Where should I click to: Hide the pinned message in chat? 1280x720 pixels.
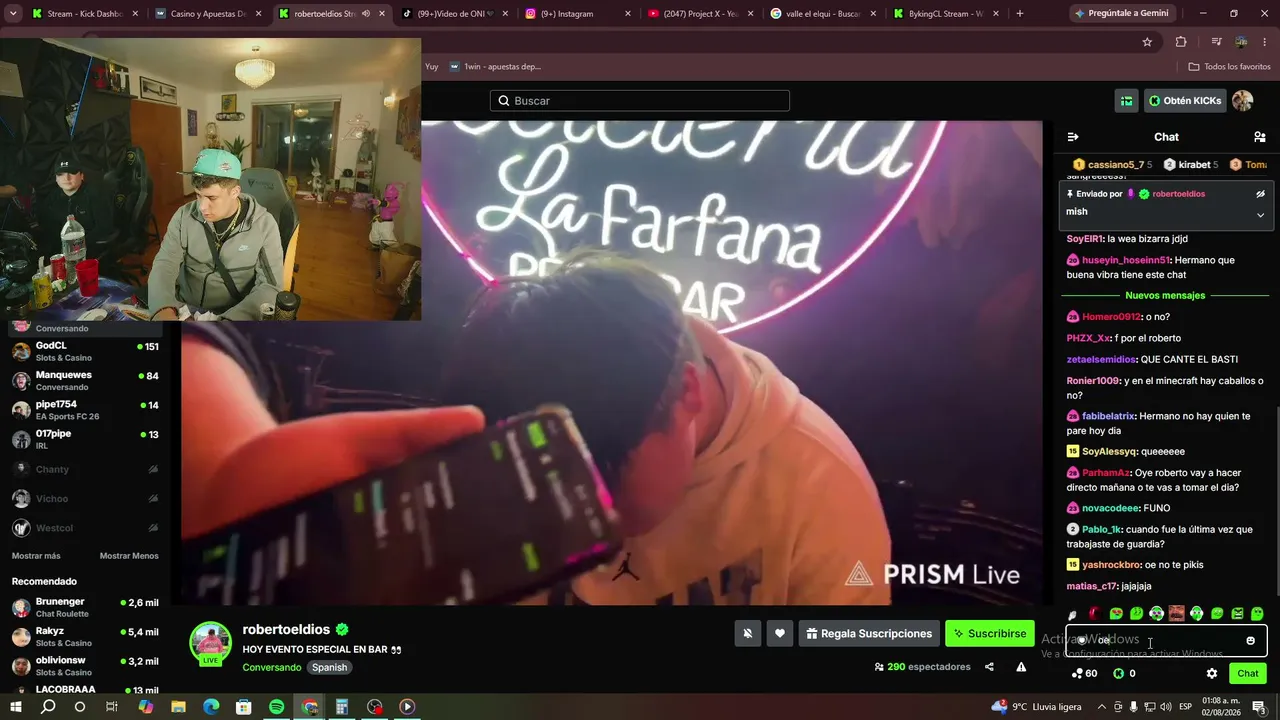point(1260,194)
